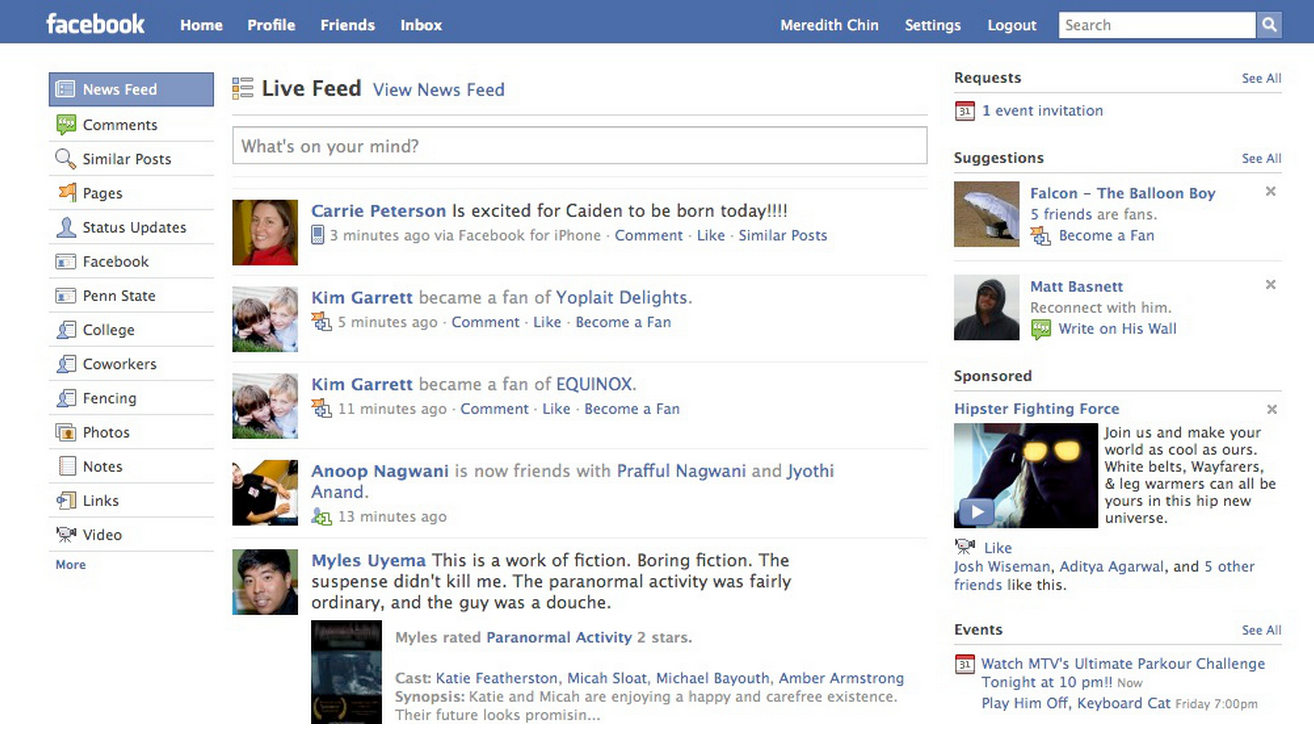Click the News Feed sidebar icon

coord(66,89)
